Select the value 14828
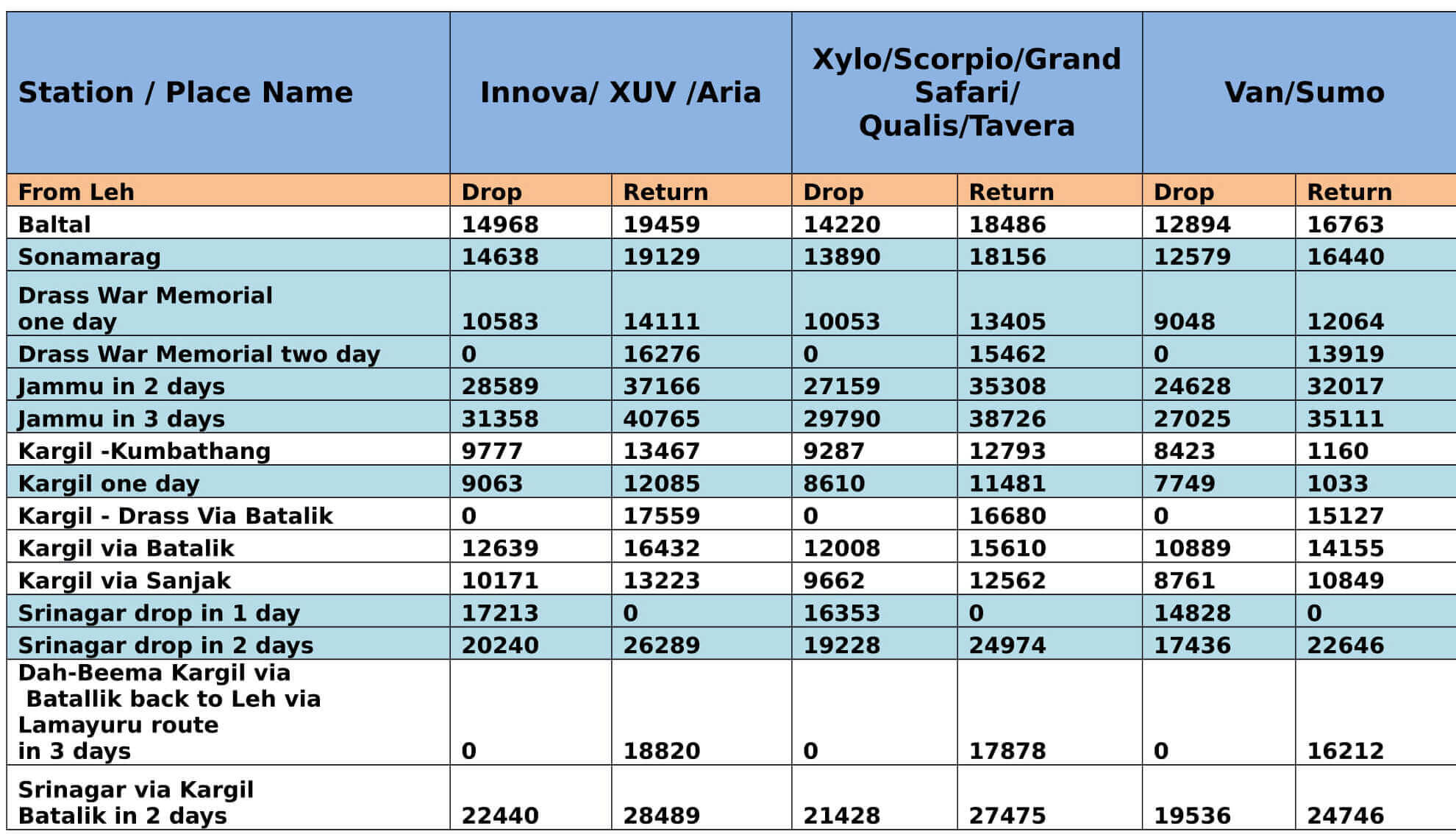 pyautogui.click(x=1192, y=613)
